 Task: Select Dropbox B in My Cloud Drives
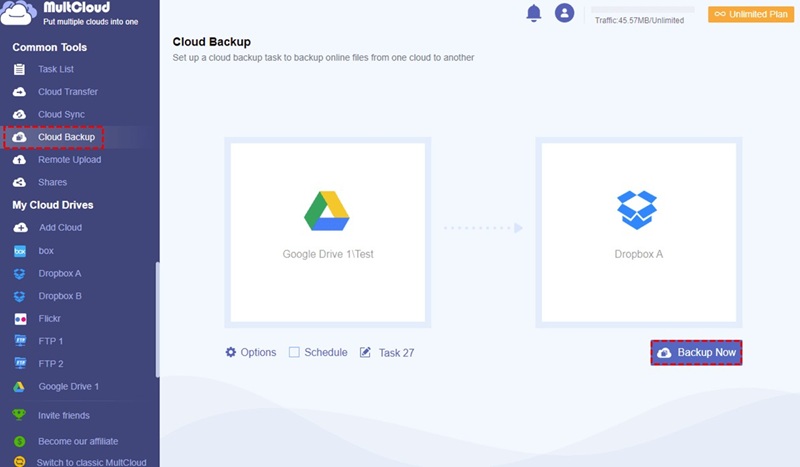click(x=60, y=296)
